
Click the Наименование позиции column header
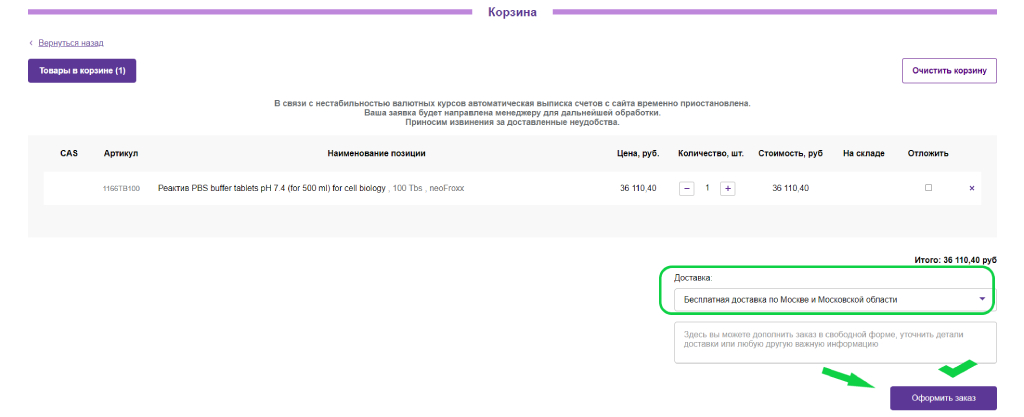[376, 153]
